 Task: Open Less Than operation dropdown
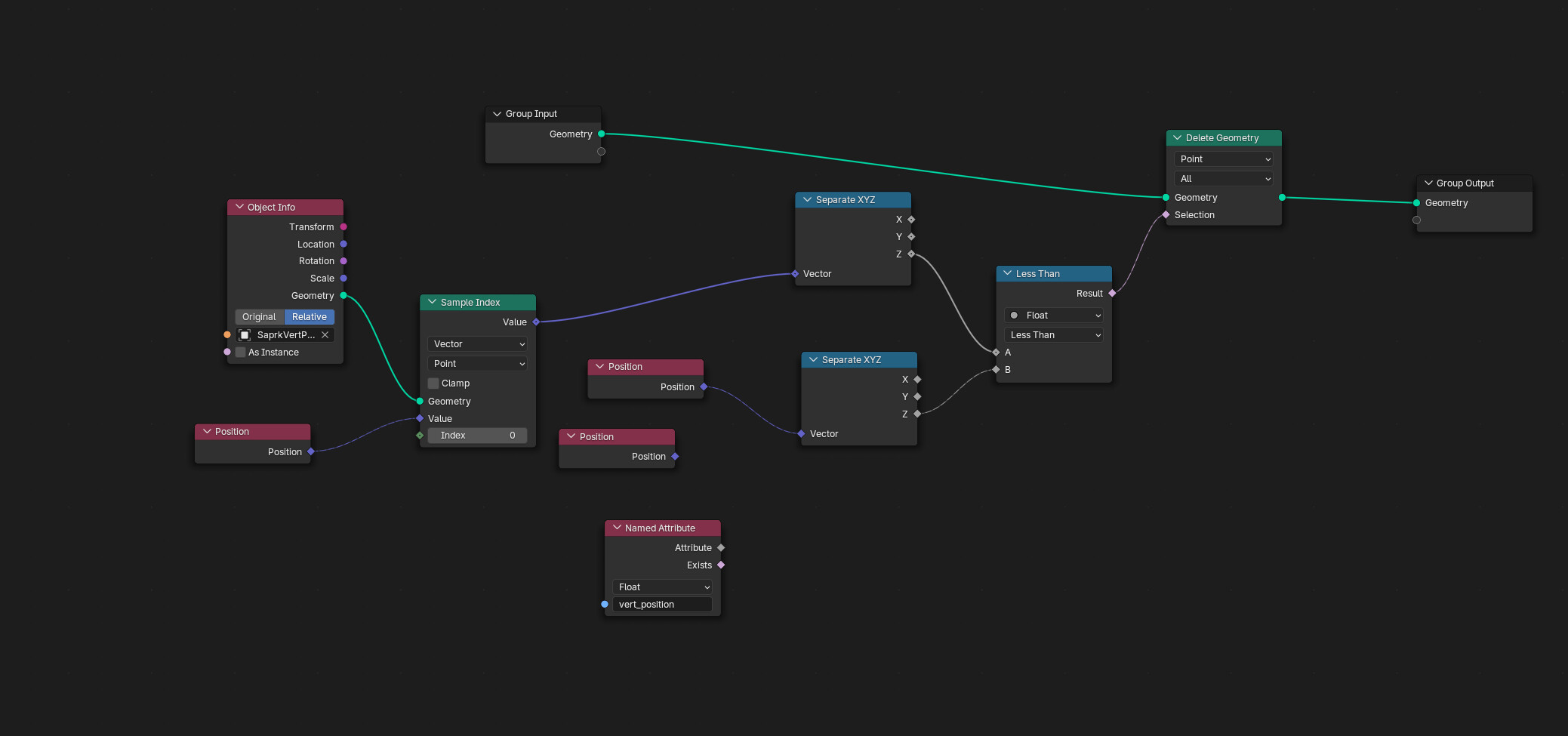tap(1054, 335)
